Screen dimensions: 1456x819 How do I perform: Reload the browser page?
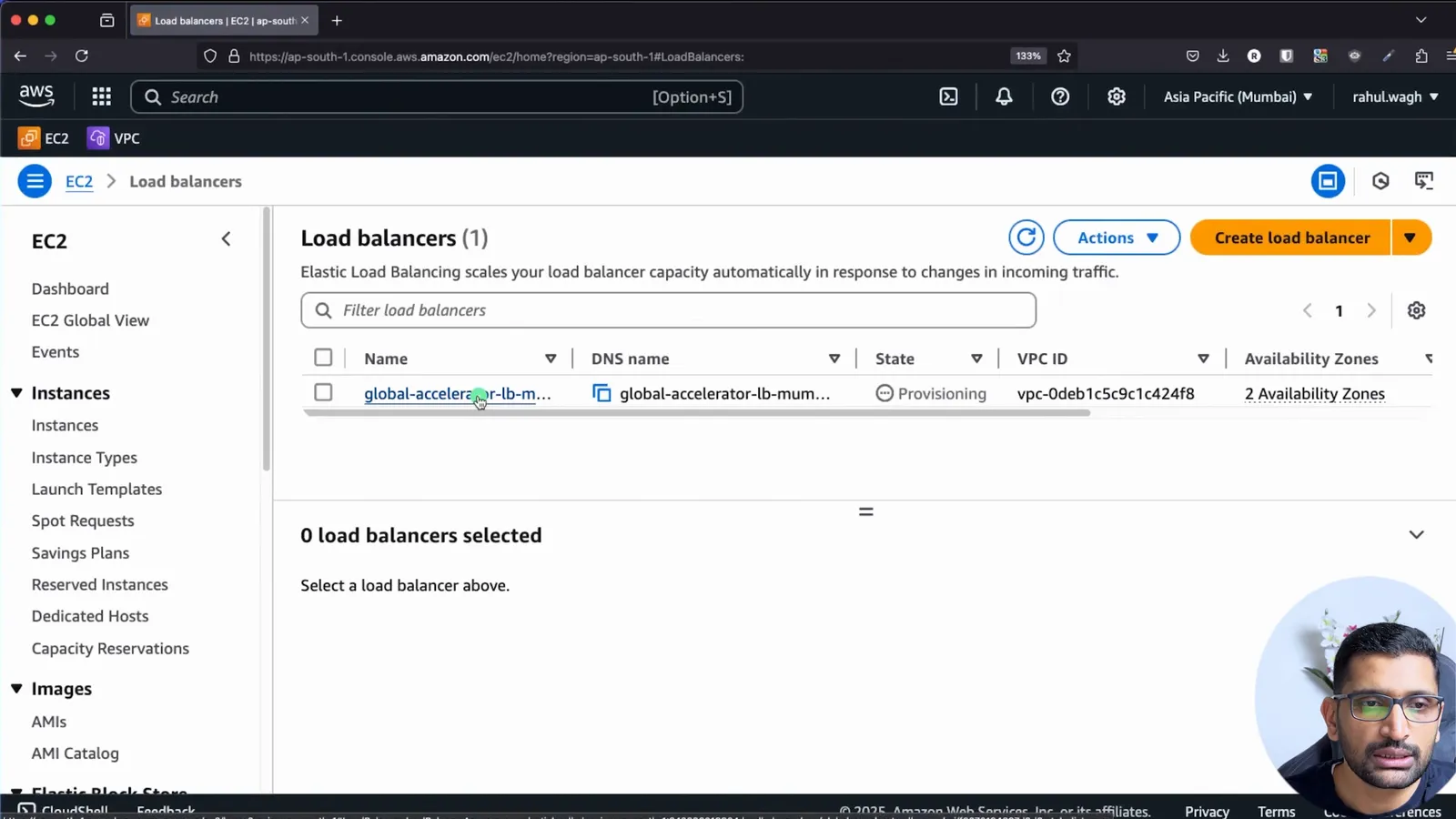[82, 56]
